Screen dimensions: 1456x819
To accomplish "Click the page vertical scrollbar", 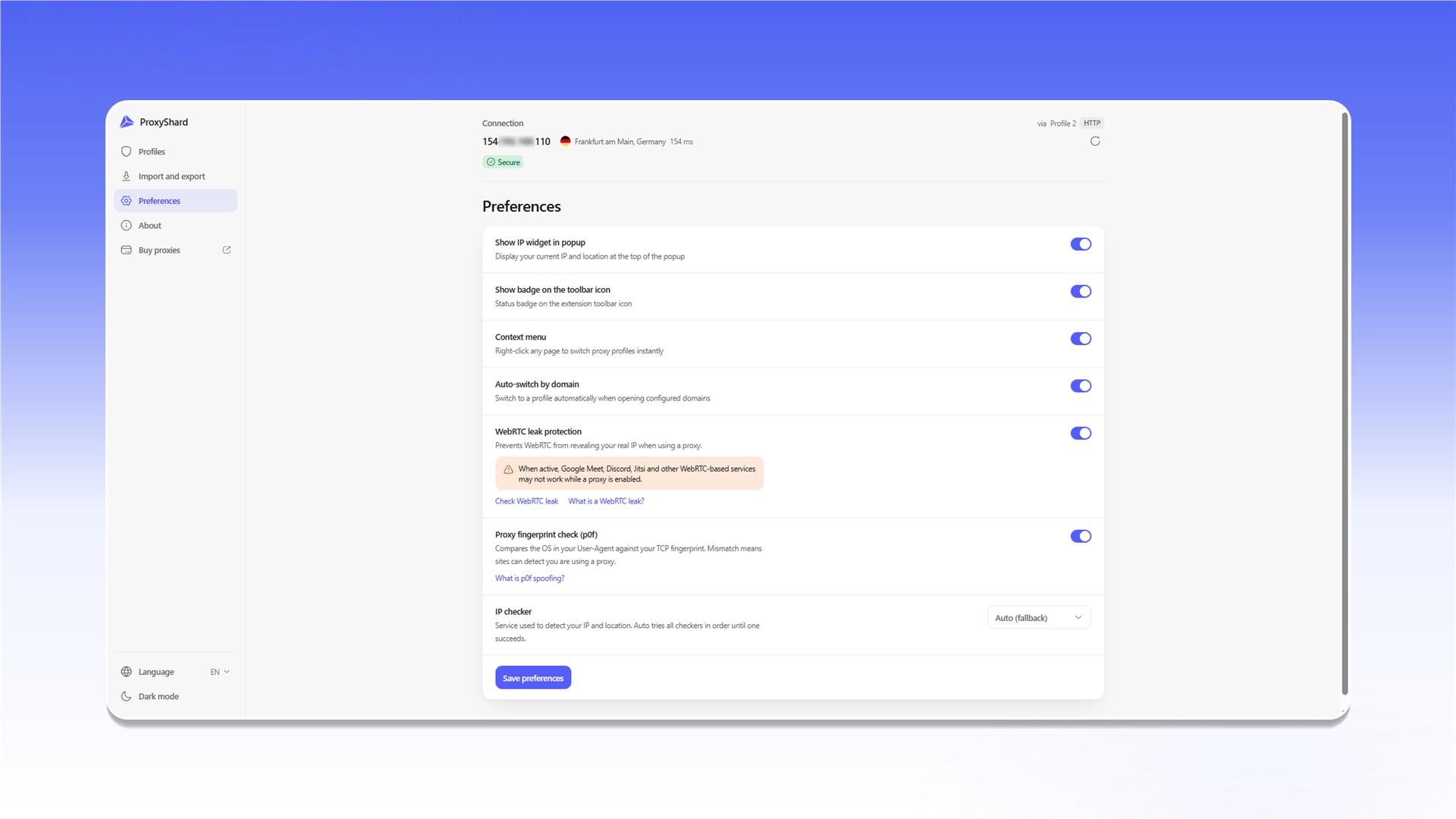I will [x=1345, y=403].
